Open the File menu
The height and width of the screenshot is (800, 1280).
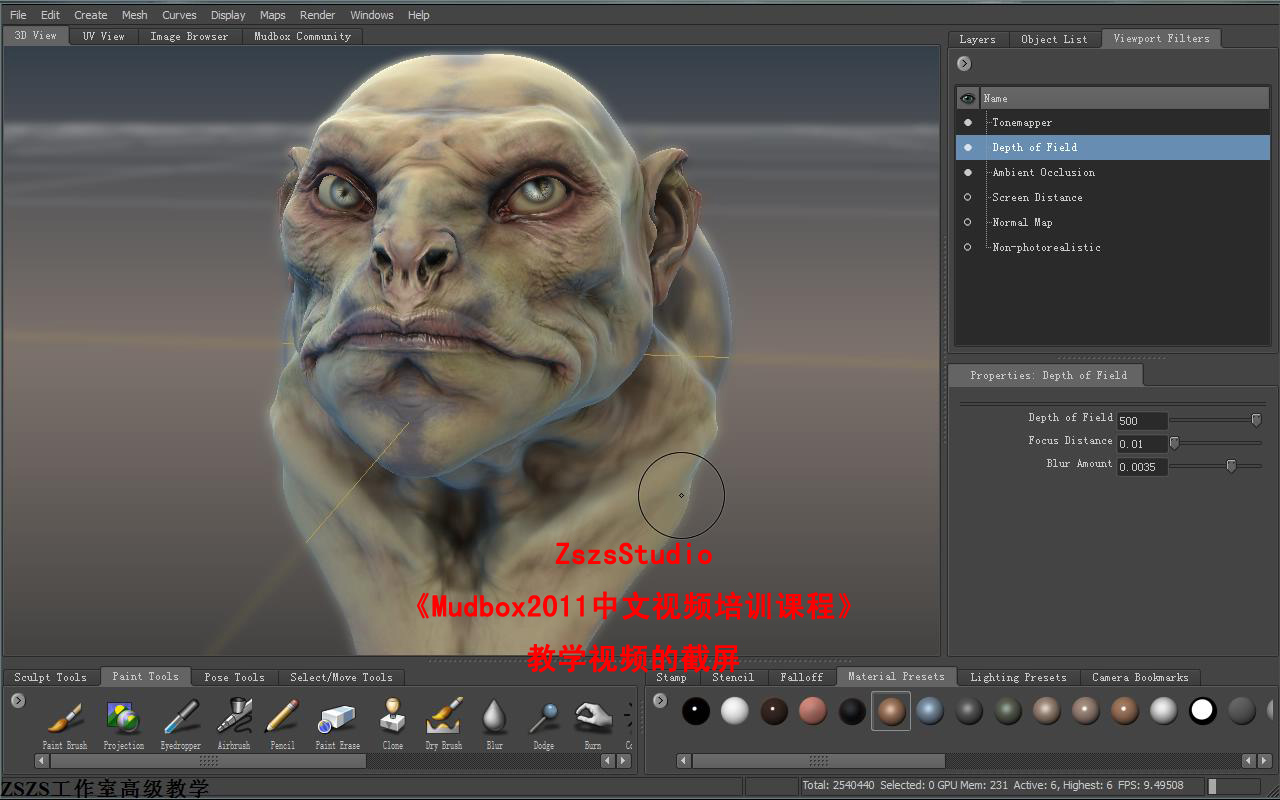18,15
